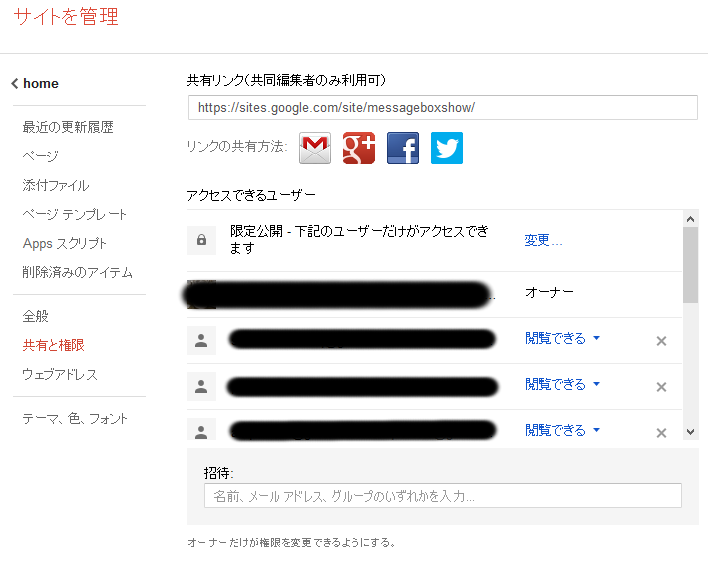
Task: Share link via Google+ icon
Action: tap(359, 148)
